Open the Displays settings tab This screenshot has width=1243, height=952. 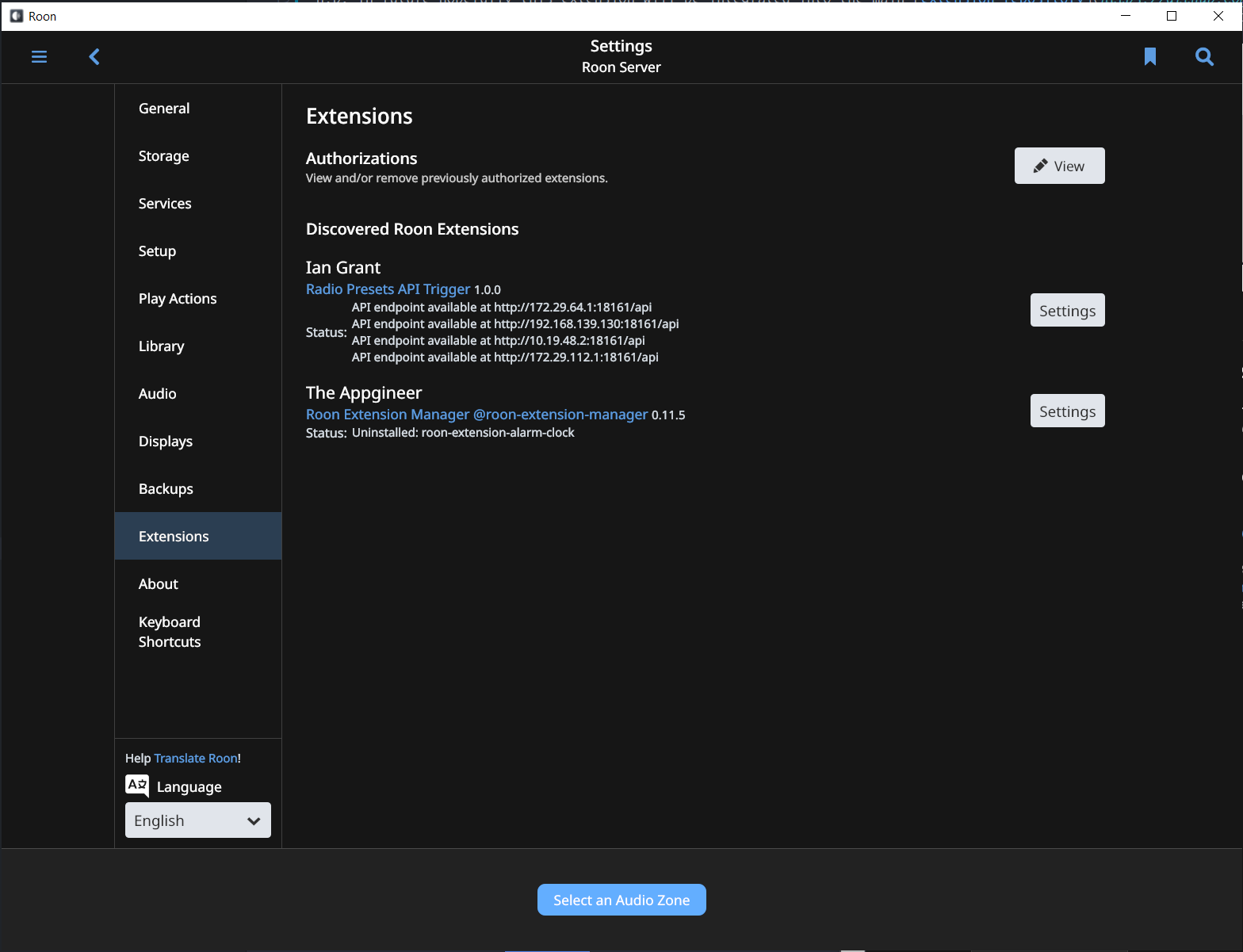(198, 441)
